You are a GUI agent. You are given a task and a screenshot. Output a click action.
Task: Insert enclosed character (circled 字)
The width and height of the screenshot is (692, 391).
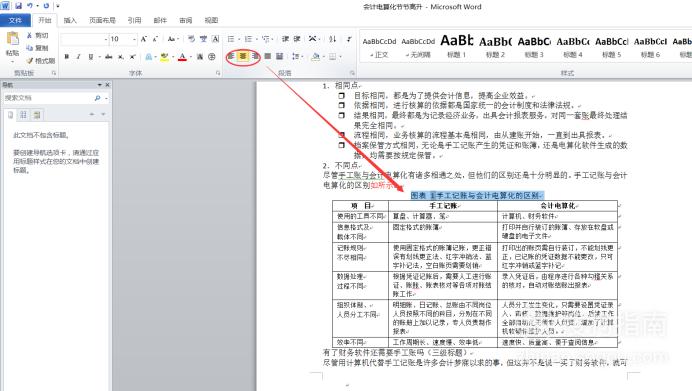tap(212, 57)
